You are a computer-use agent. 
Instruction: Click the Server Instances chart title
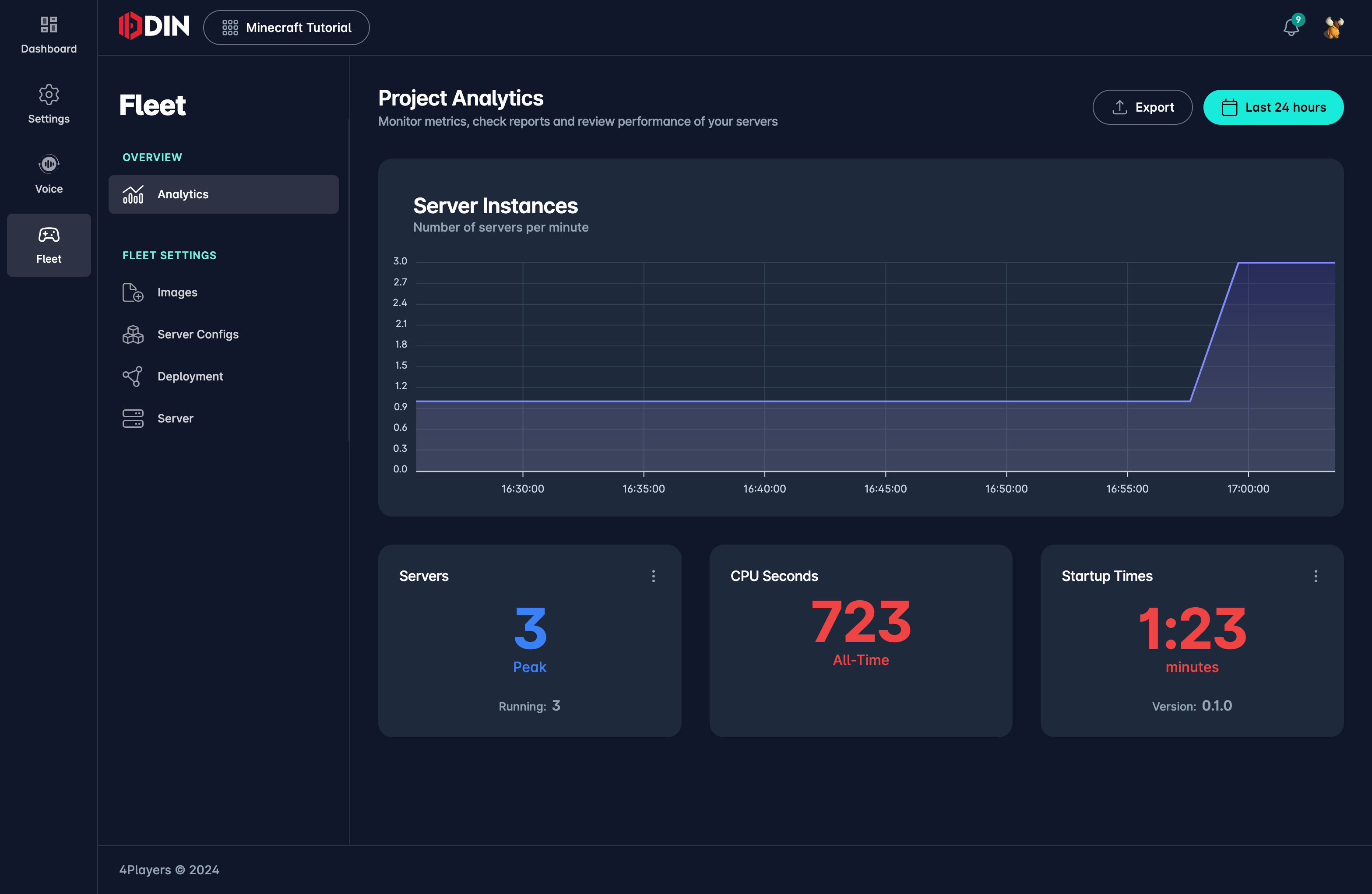tap(495, 206)
